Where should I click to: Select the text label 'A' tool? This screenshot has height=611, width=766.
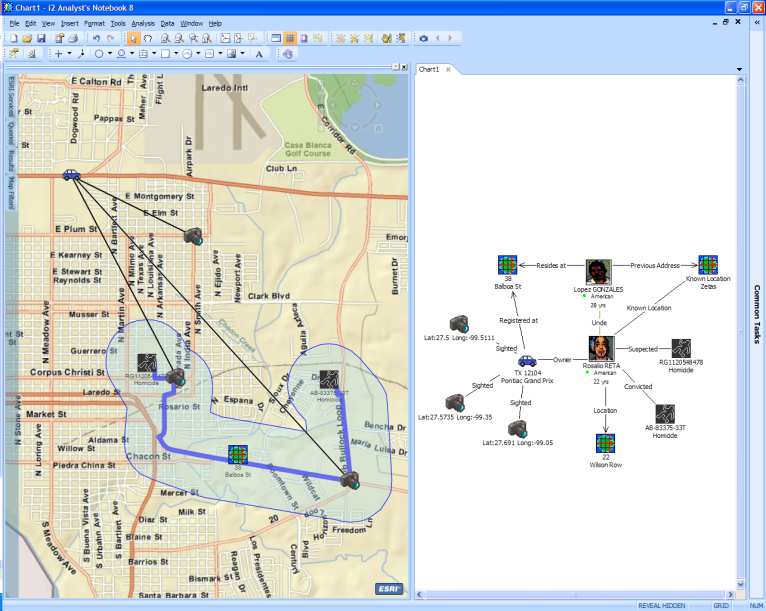[x=259, y=54]
